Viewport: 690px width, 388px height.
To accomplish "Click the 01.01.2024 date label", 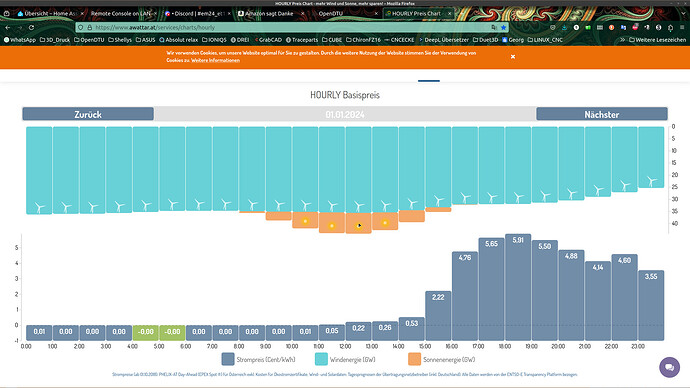I will [345, 114].
